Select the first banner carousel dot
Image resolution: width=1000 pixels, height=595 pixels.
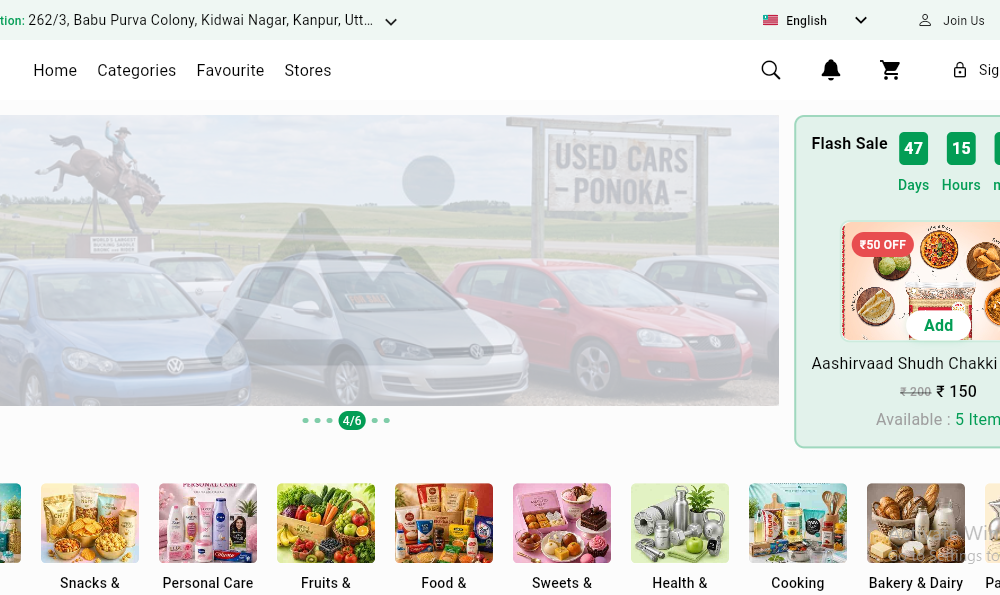tap(305, 420)
